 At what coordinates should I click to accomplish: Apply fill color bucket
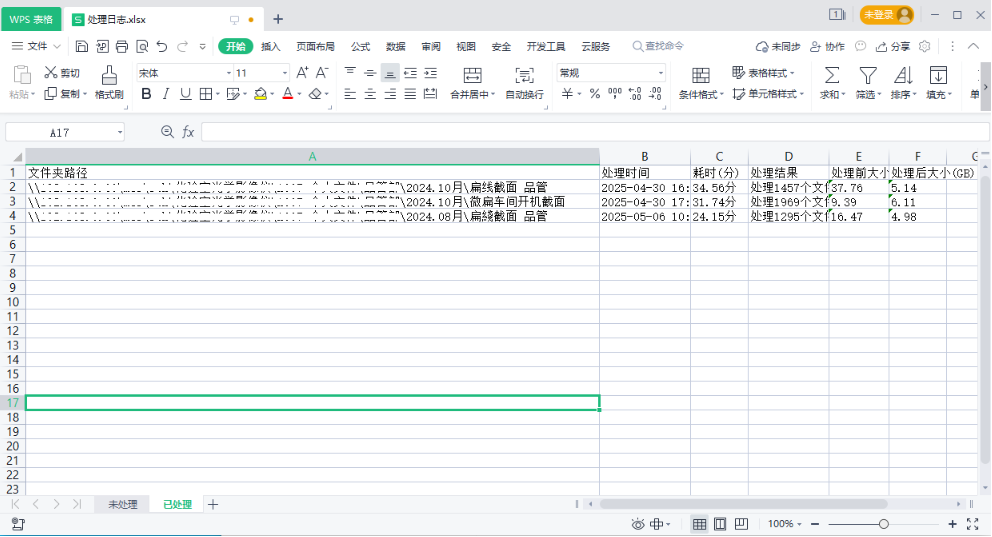point(260,94)
